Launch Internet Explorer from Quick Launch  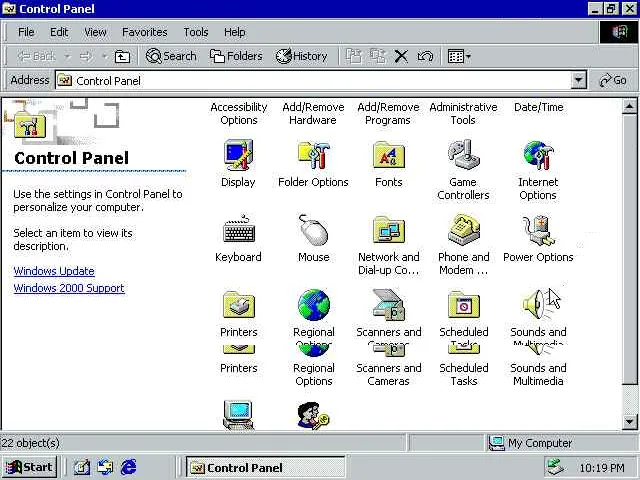(x=129, y=467)
